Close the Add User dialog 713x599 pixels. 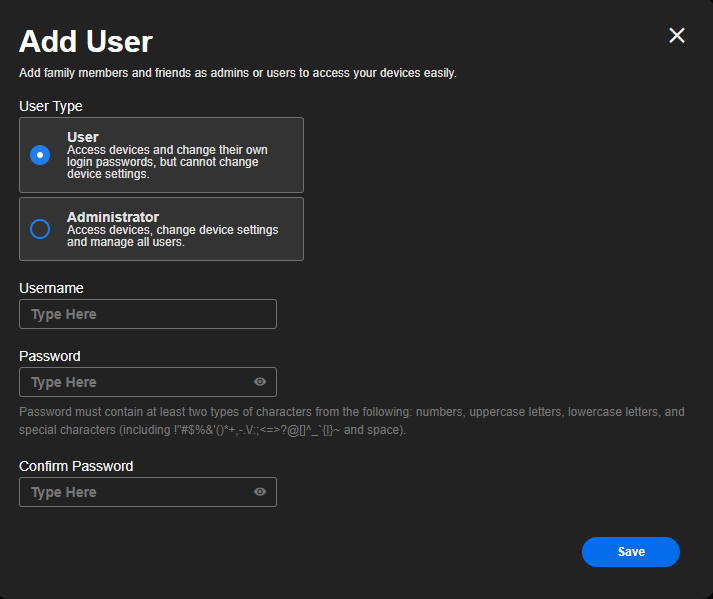point(677,36)
